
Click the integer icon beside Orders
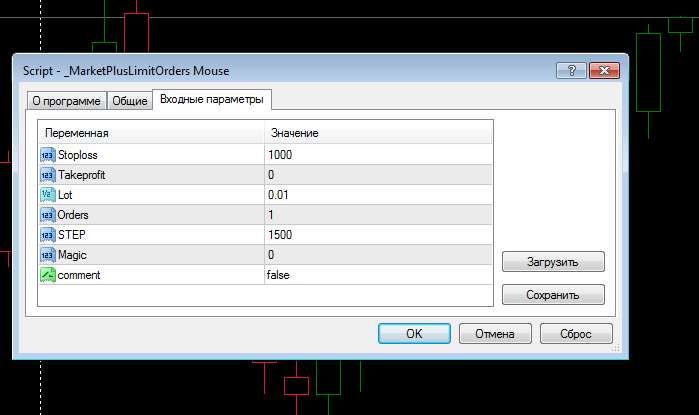(48, 215)
